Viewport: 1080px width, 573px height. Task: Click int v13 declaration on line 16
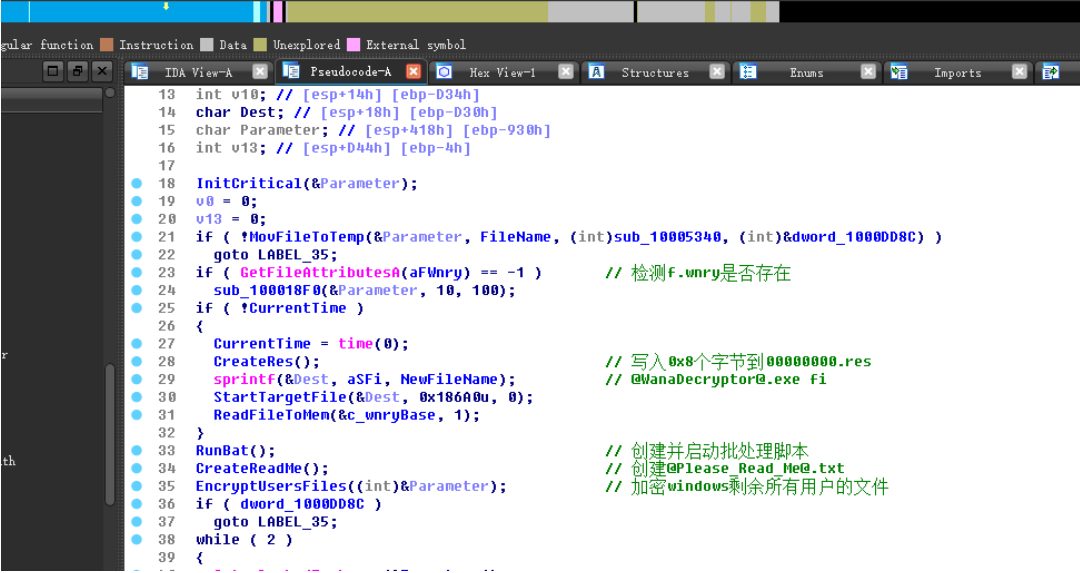click(x=231, y=148)
